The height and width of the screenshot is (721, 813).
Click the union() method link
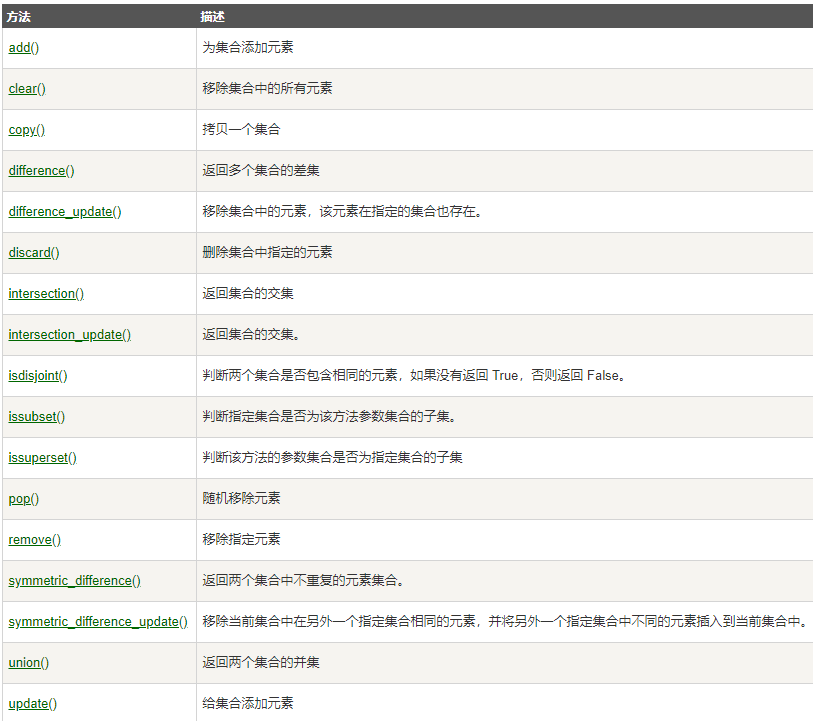click(29, 663)
